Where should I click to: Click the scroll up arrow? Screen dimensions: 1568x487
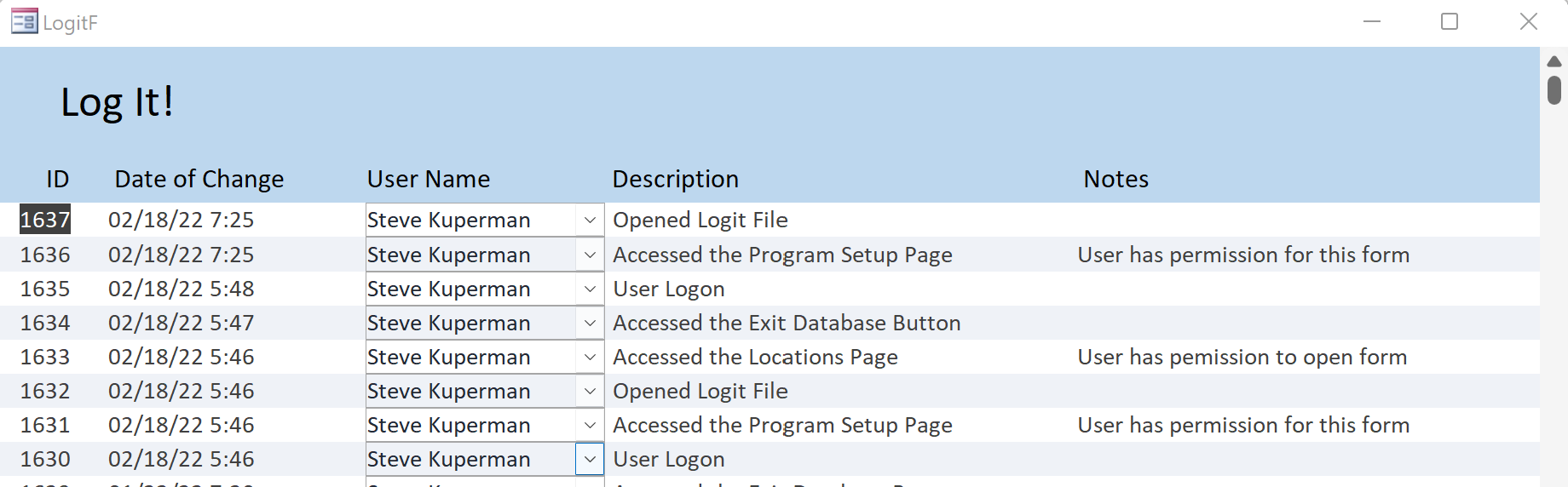tap(1554, 61)
